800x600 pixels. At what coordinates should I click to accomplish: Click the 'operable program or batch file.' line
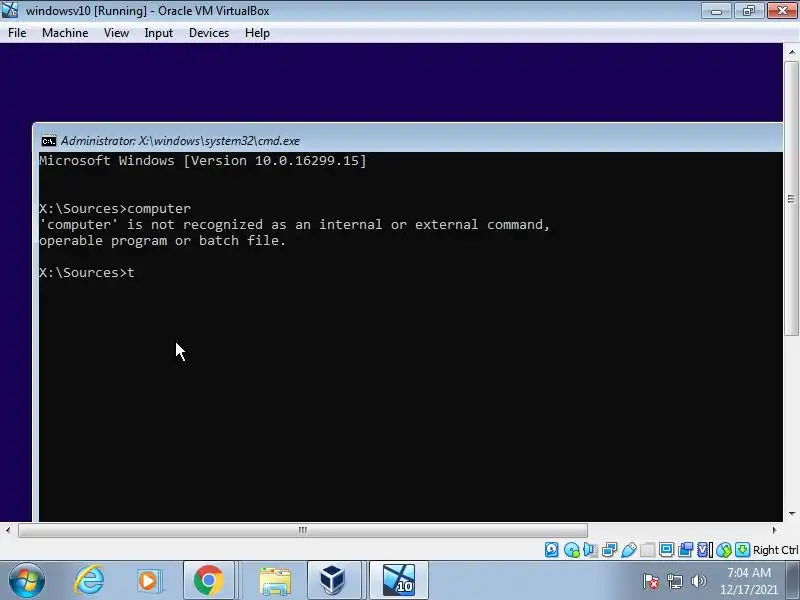pos(162,240)
